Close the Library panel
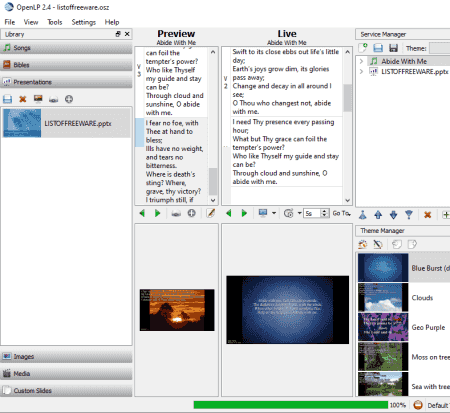 coord(127,34)
